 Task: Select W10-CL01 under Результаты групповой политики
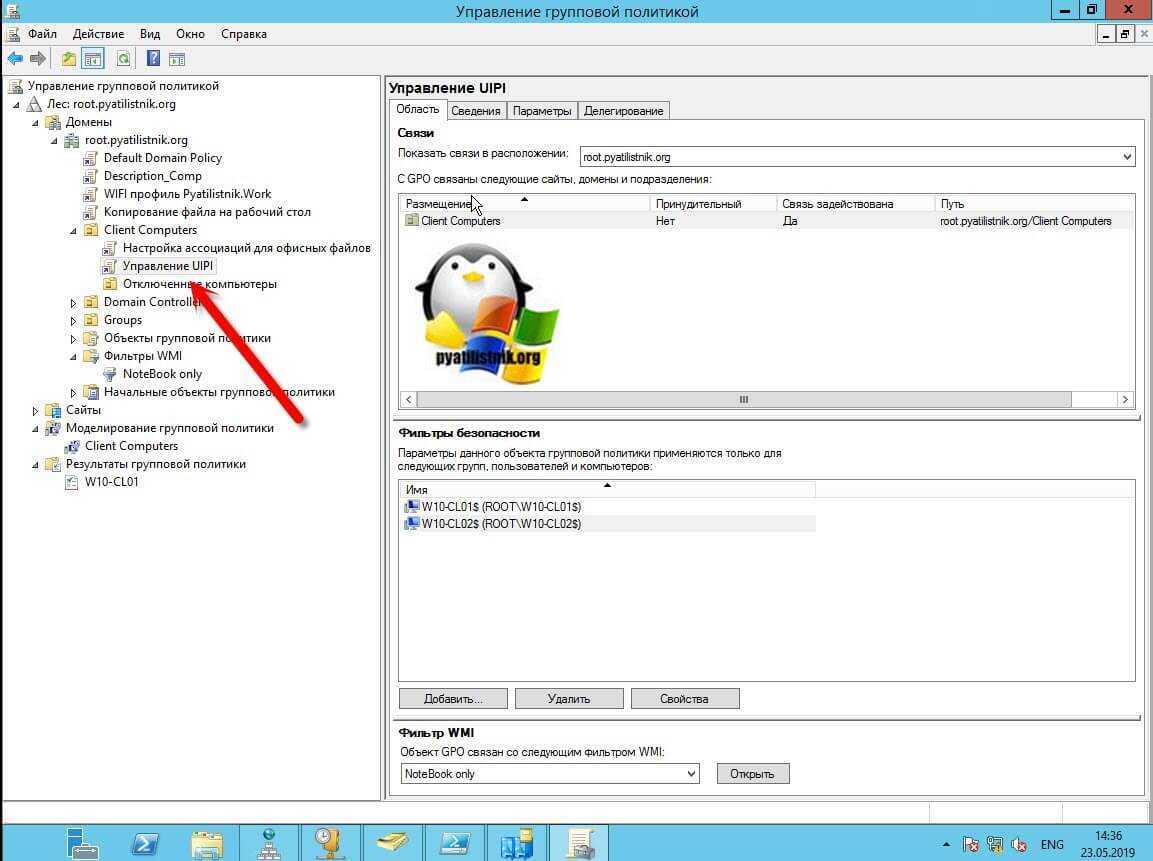pyautogui.click(x=112, y=482)
